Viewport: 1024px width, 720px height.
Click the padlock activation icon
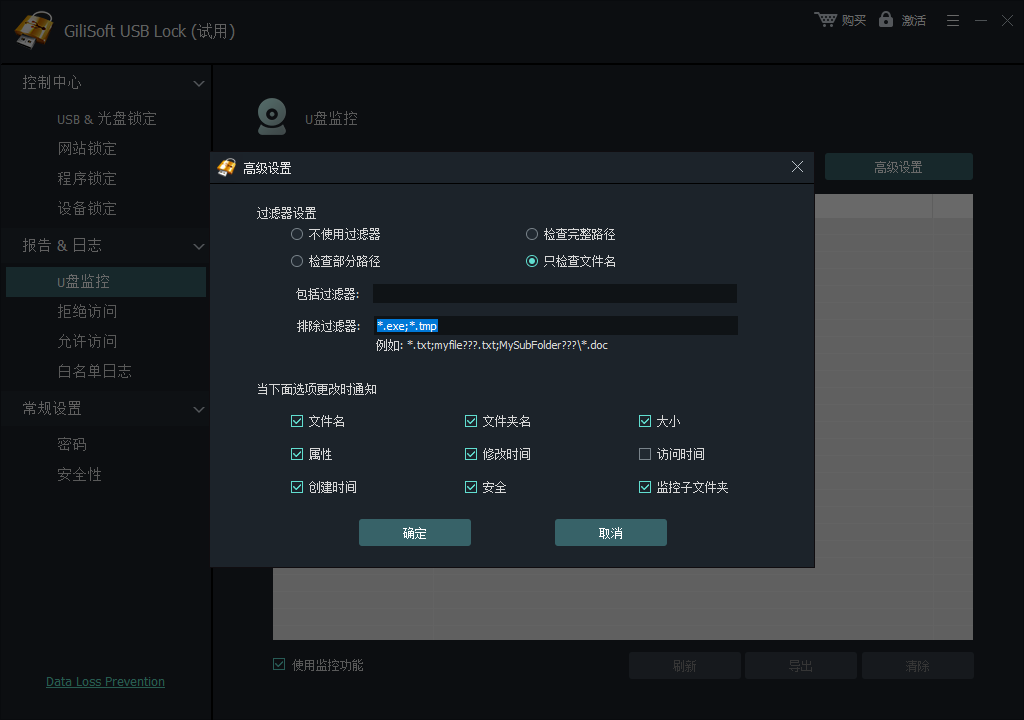point(886,19)
